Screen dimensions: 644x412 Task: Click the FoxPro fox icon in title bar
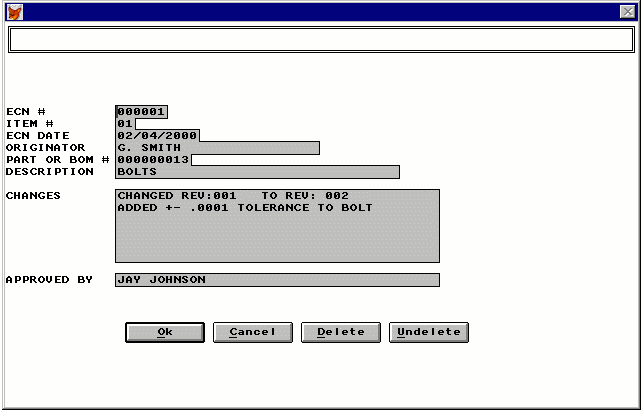(x=15, y=12)
